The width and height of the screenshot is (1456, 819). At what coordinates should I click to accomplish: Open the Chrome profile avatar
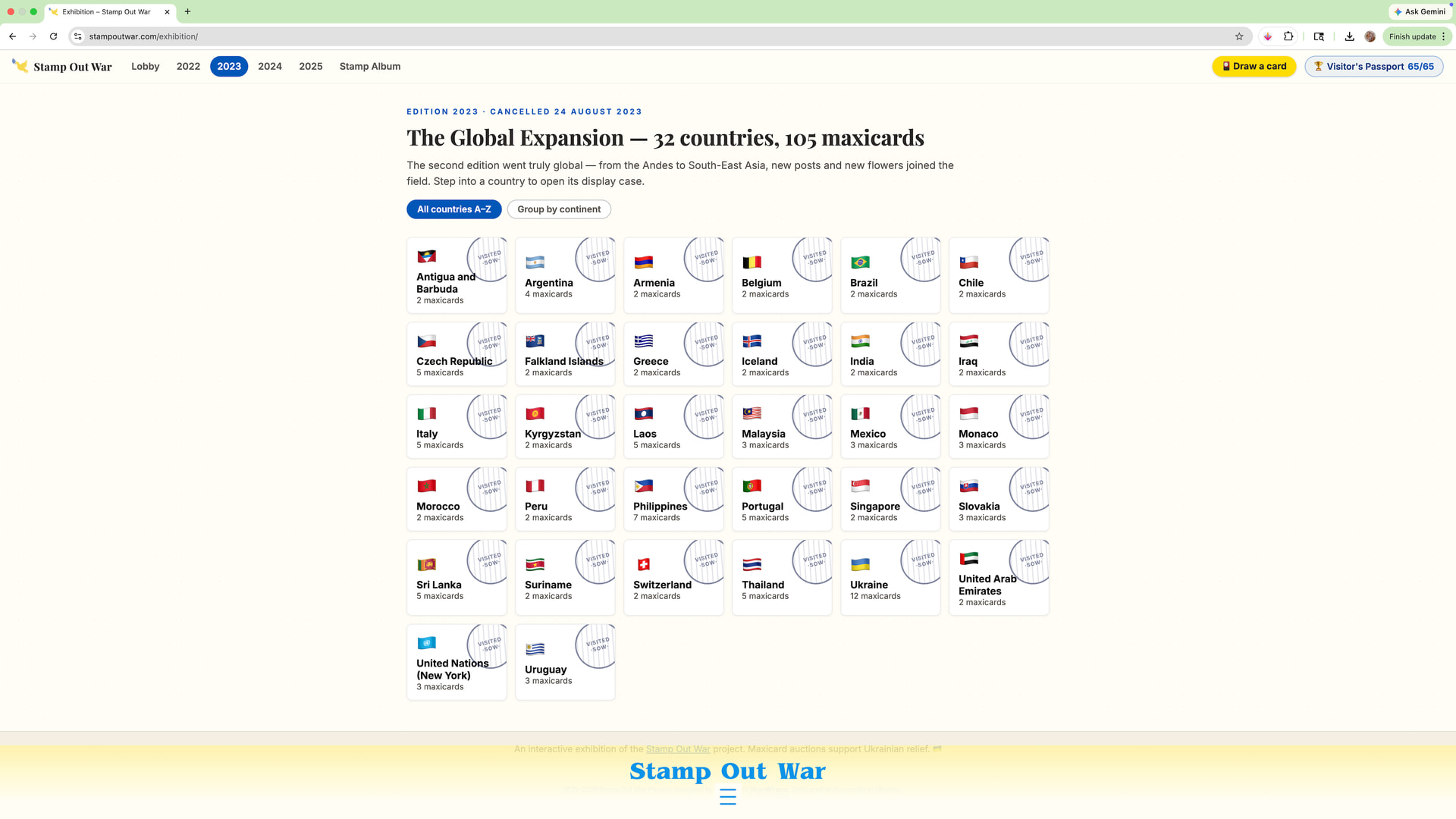(x=1370, y=36)
